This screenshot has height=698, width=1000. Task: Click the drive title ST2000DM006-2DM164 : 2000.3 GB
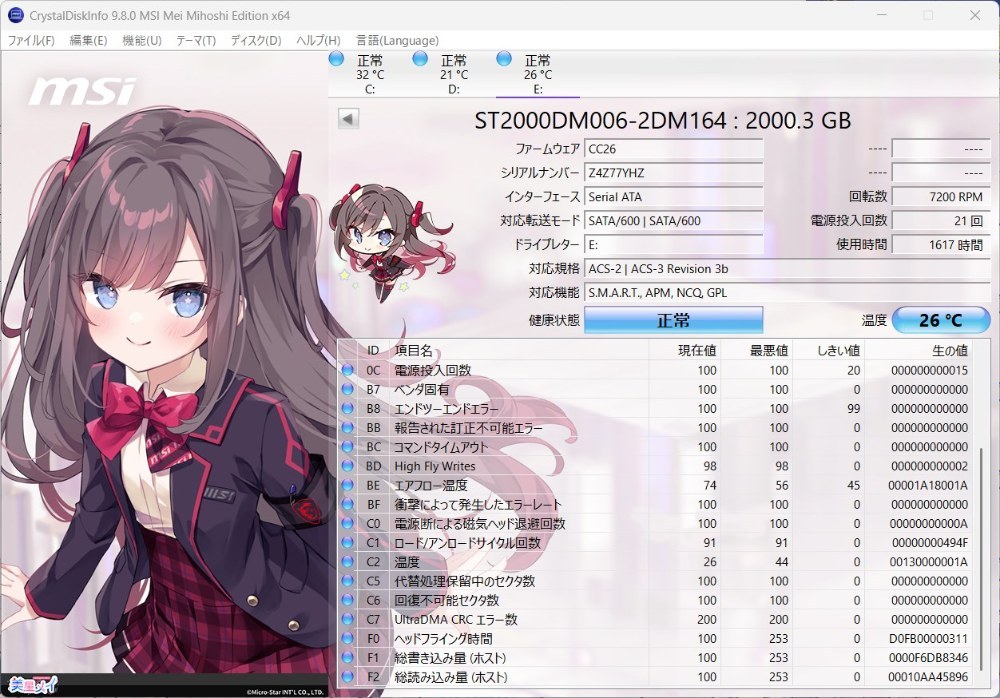tap(663, 120)
